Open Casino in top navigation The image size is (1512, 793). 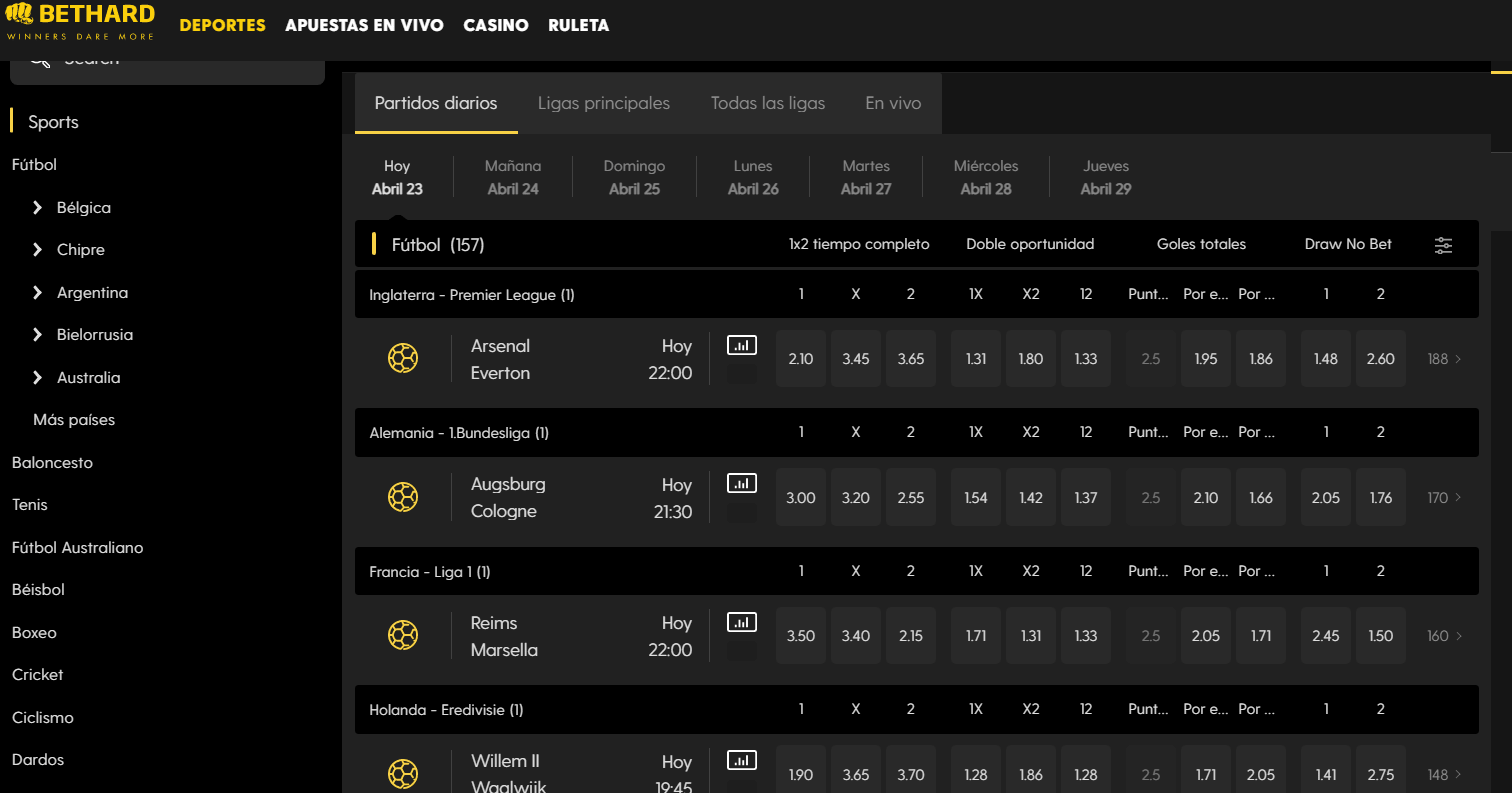tap(496, 26)
